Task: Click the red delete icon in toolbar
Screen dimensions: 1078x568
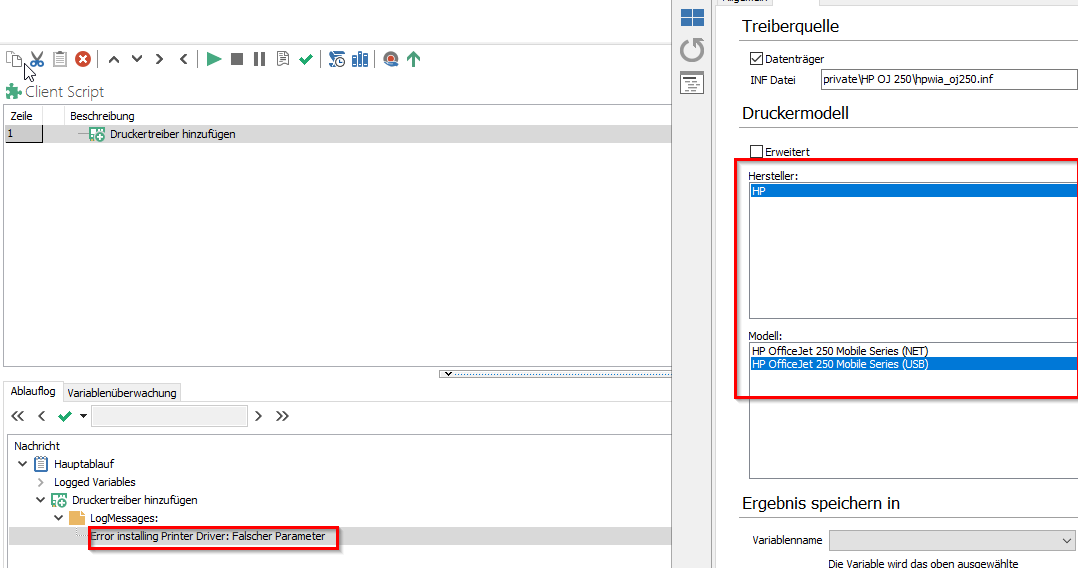Action: tap(83, 59)
